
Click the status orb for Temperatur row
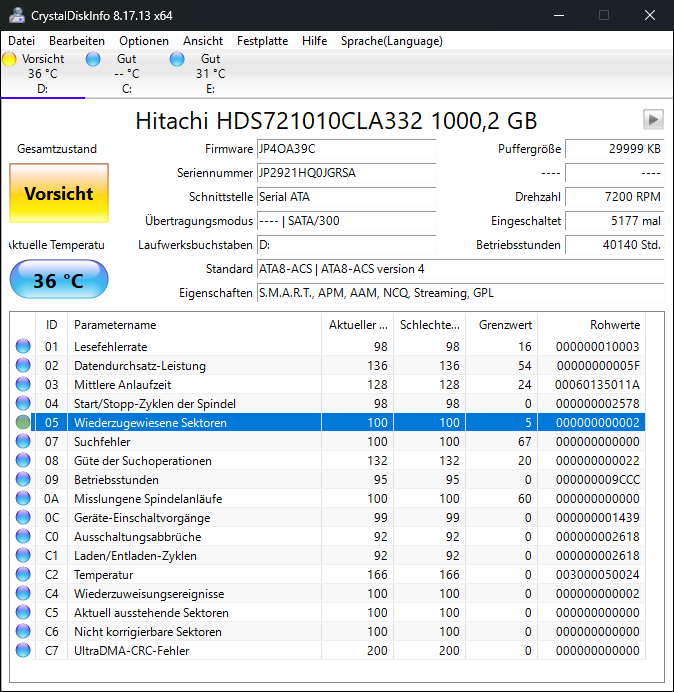(x=23, y=574)
